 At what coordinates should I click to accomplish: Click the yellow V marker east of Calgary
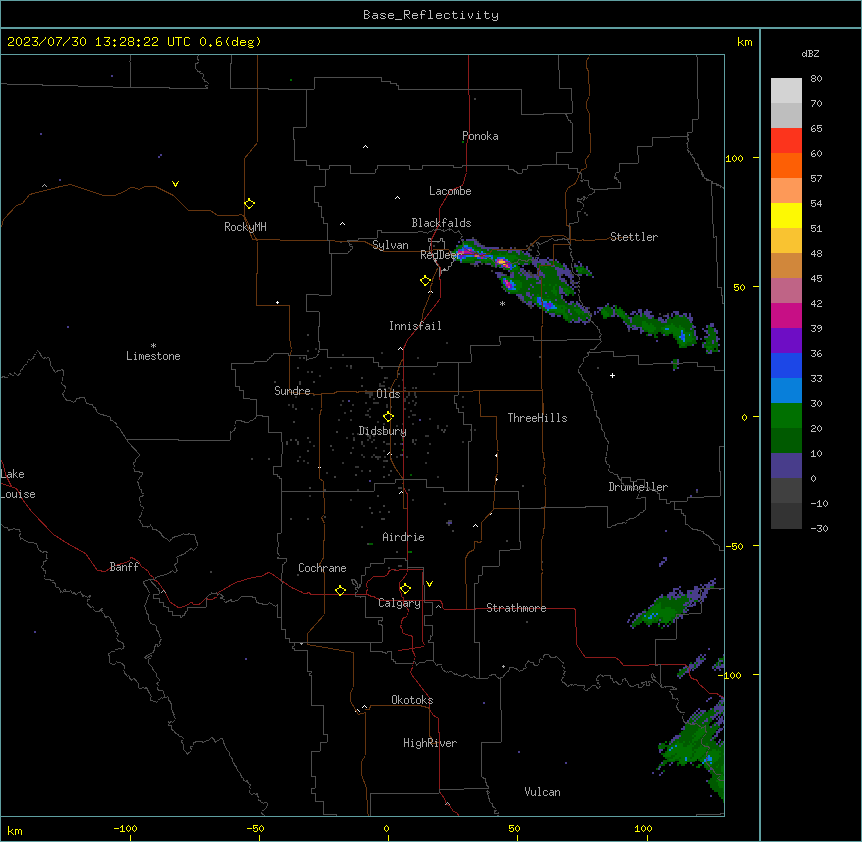[x=429, y=584]
